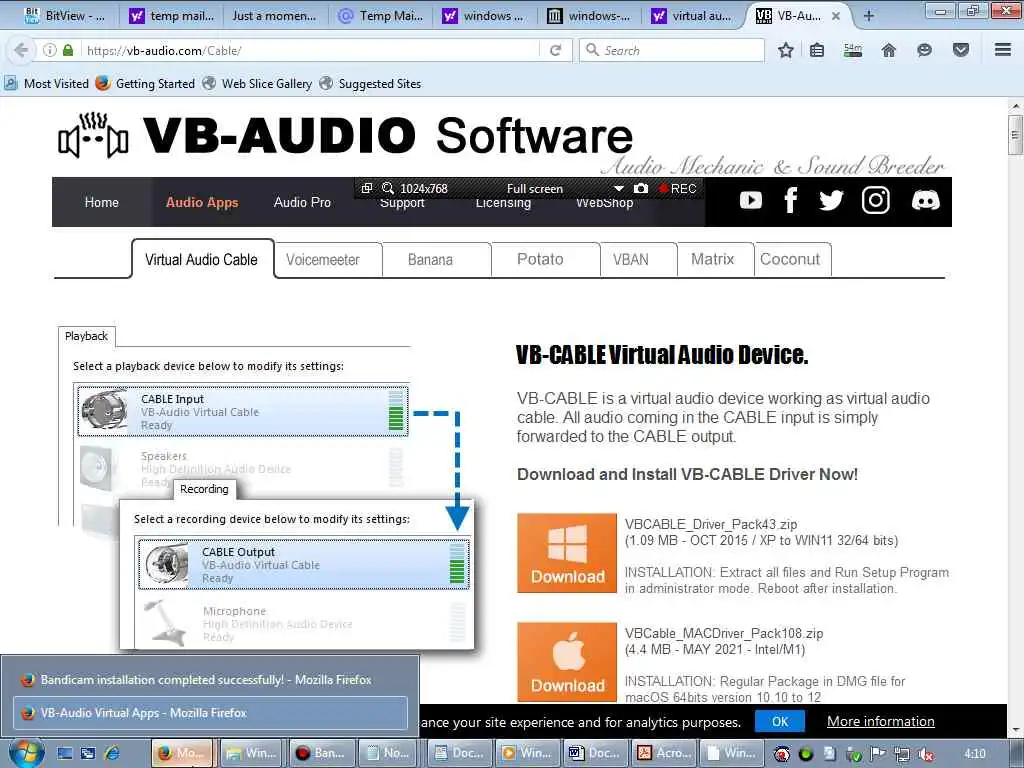This screenshot has height=768, width=1024.
Task: Click the Mac Download orange button
Action: click(x=567, y=662)
